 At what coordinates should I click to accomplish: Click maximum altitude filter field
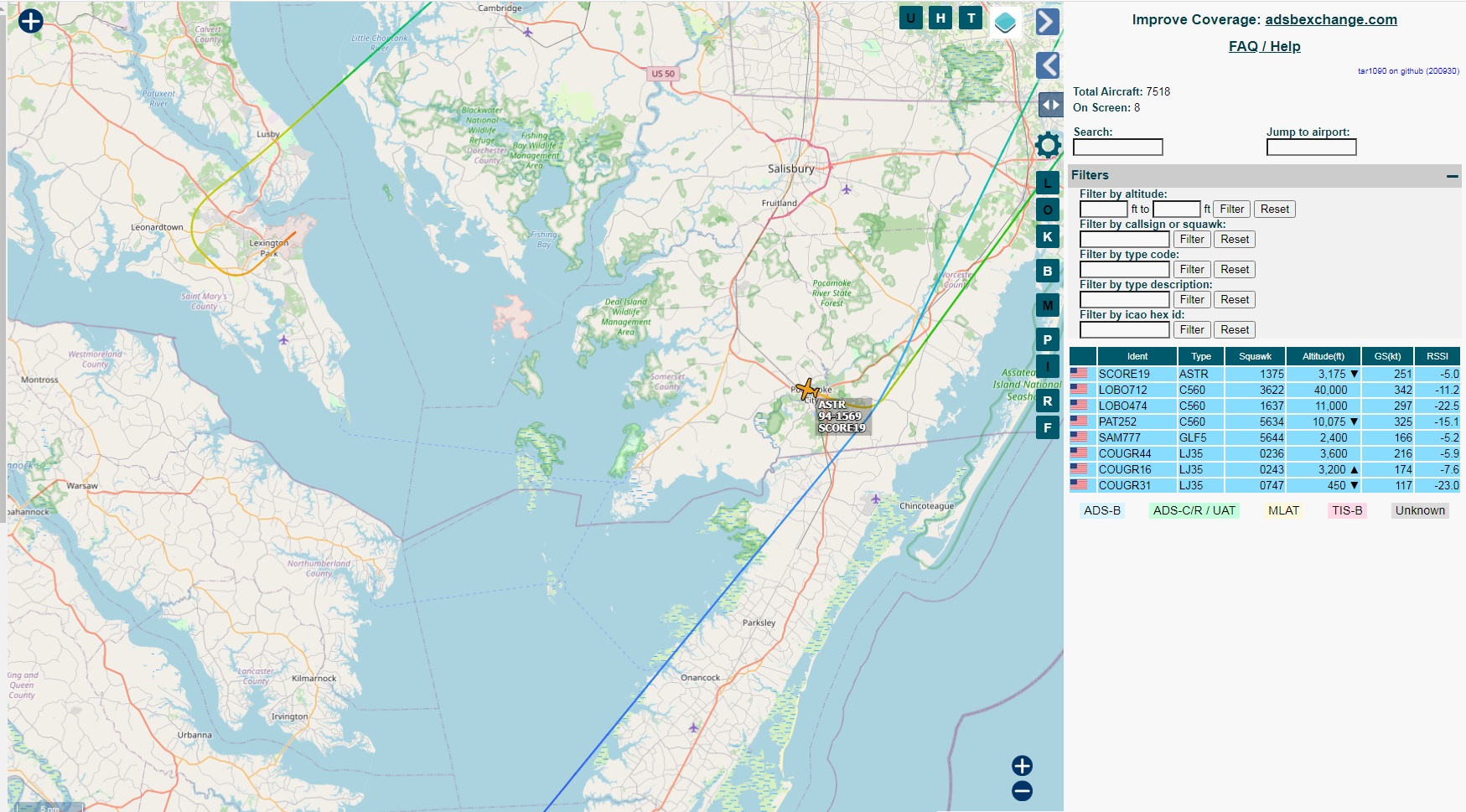click(x=1177, y=209)
